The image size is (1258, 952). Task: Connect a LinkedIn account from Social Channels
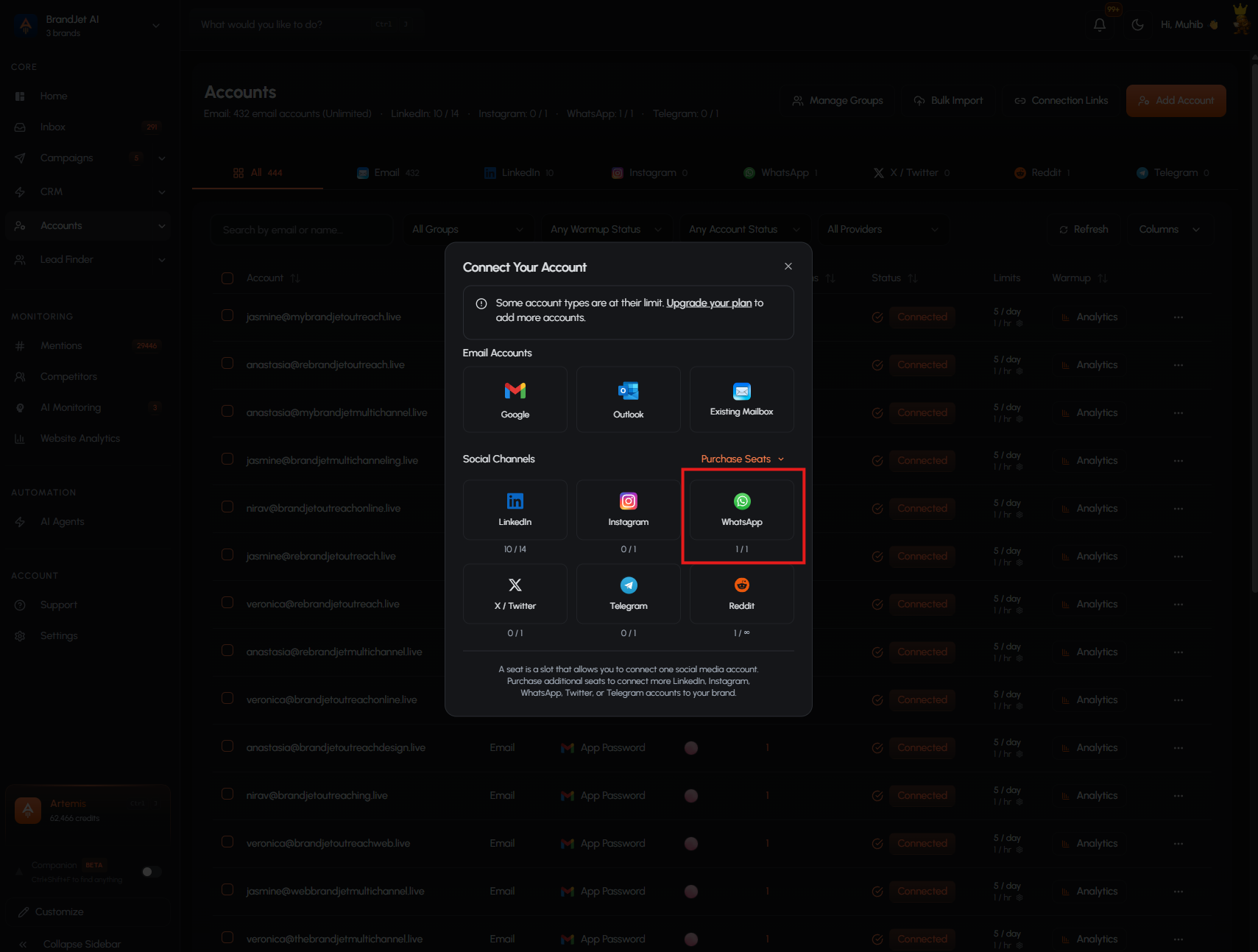tap(515, 510)
